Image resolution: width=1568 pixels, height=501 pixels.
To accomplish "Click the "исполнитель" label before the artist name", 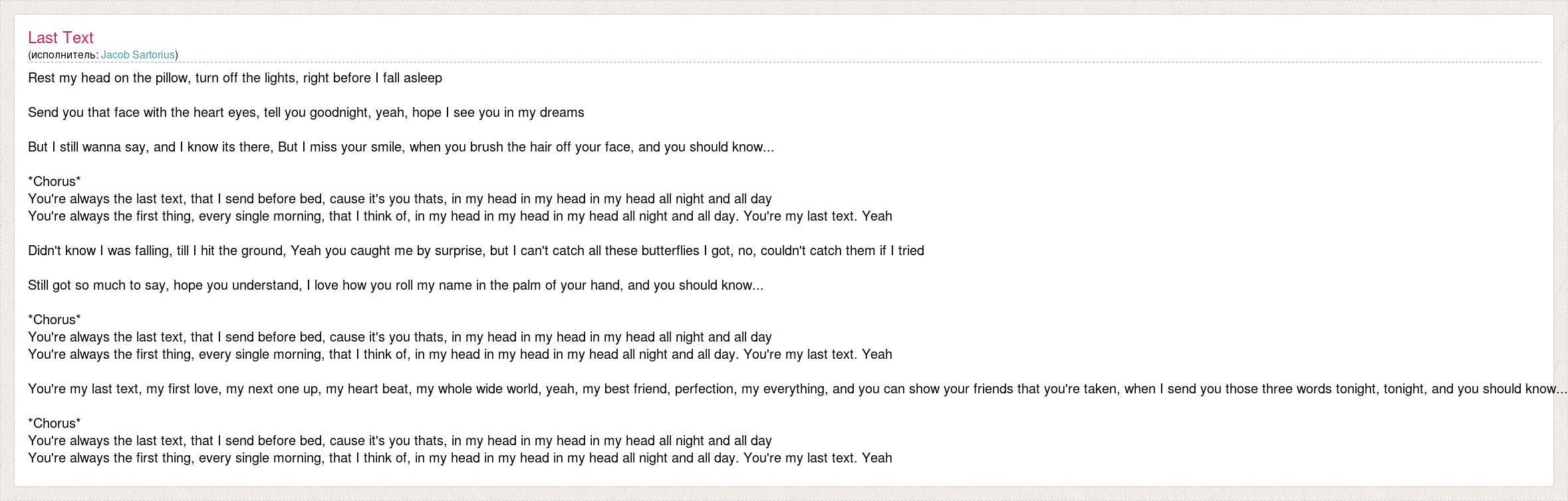I will [63, 55].
